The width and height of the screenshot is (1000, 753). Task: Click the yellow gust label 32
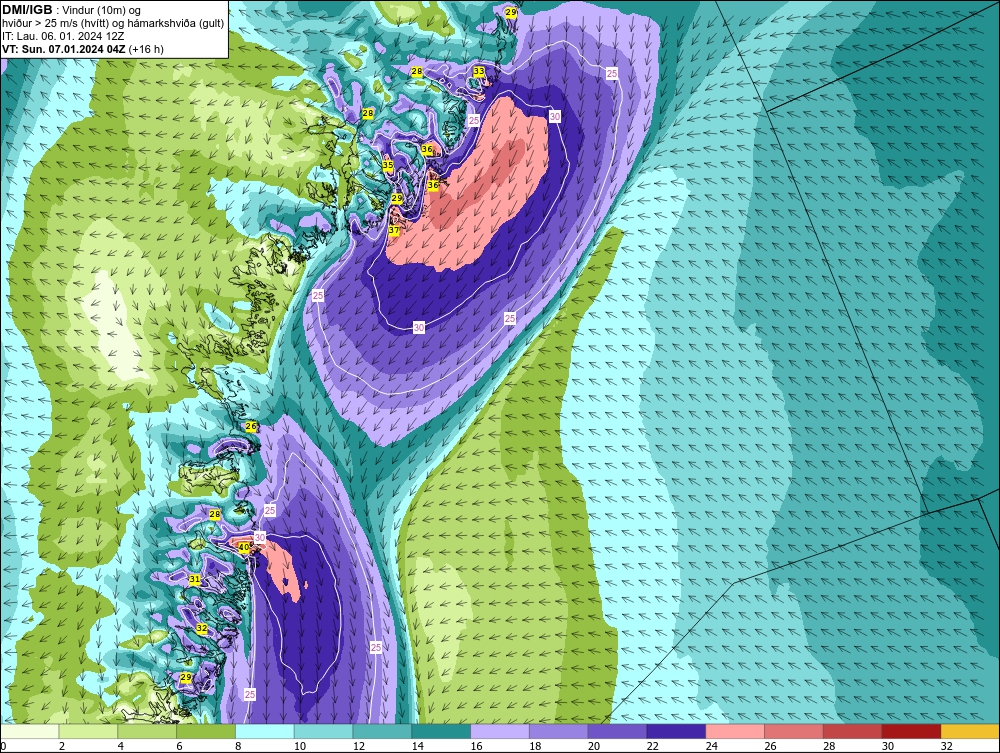coord(202,628)
